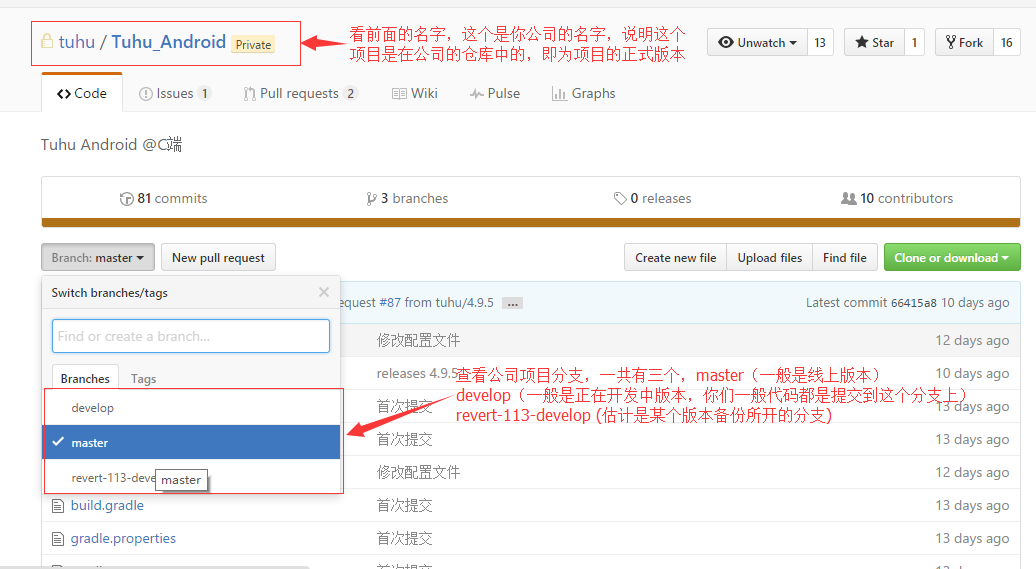1036x569 pixels.
Task: Click the Private label badge
Action: (x=253, y=44)
